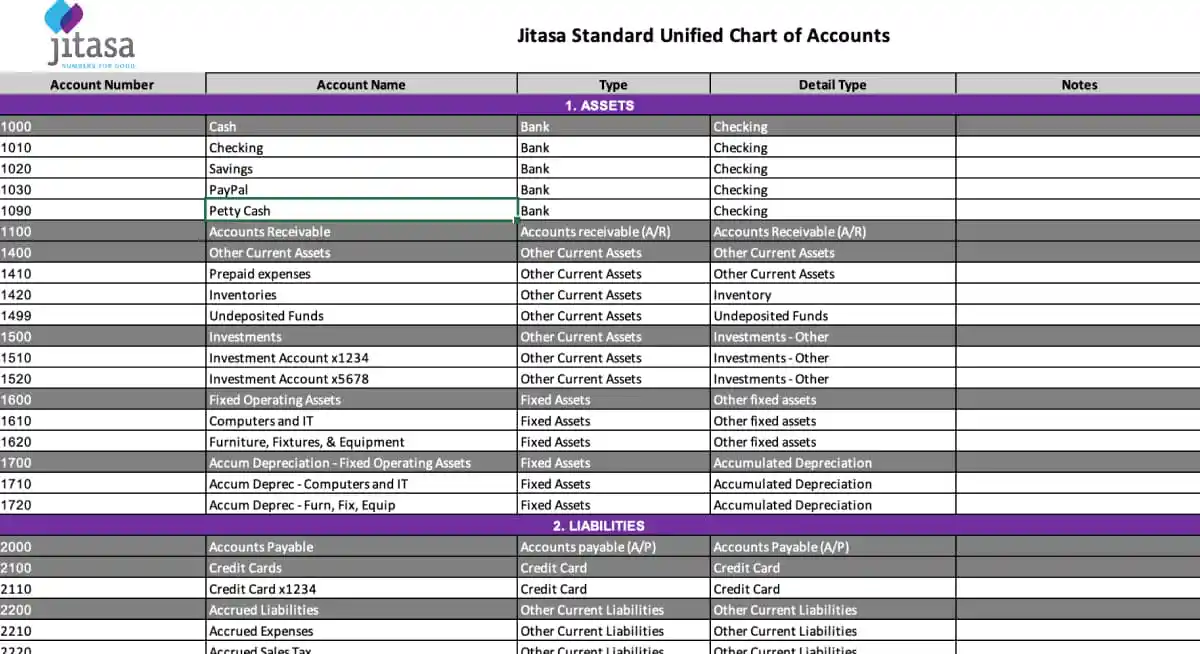Select the empty Notes cell in row 1090
Image resolution: width=1200 pixels, height=654 pixels.
pyautogui.click(x=1078, y=211)
